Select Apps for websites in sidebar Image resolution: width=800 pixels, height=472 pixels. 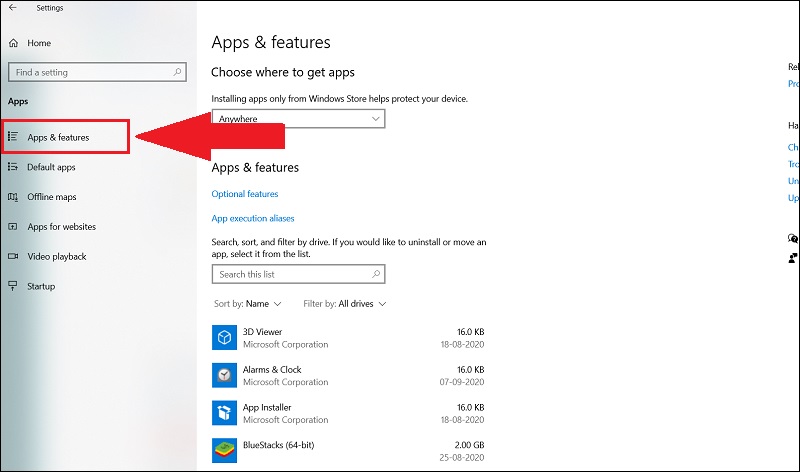click(x=61, y=227)
